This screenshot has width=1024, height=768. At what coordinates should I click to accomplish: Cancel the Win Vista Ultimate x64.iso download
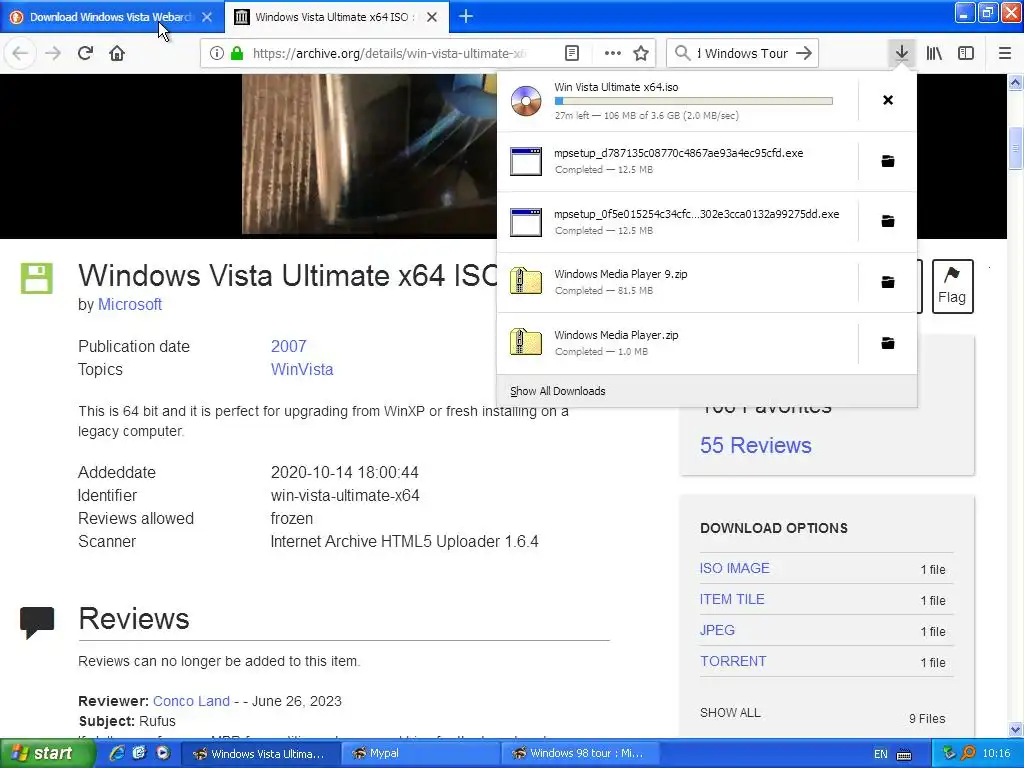(888, 100)
